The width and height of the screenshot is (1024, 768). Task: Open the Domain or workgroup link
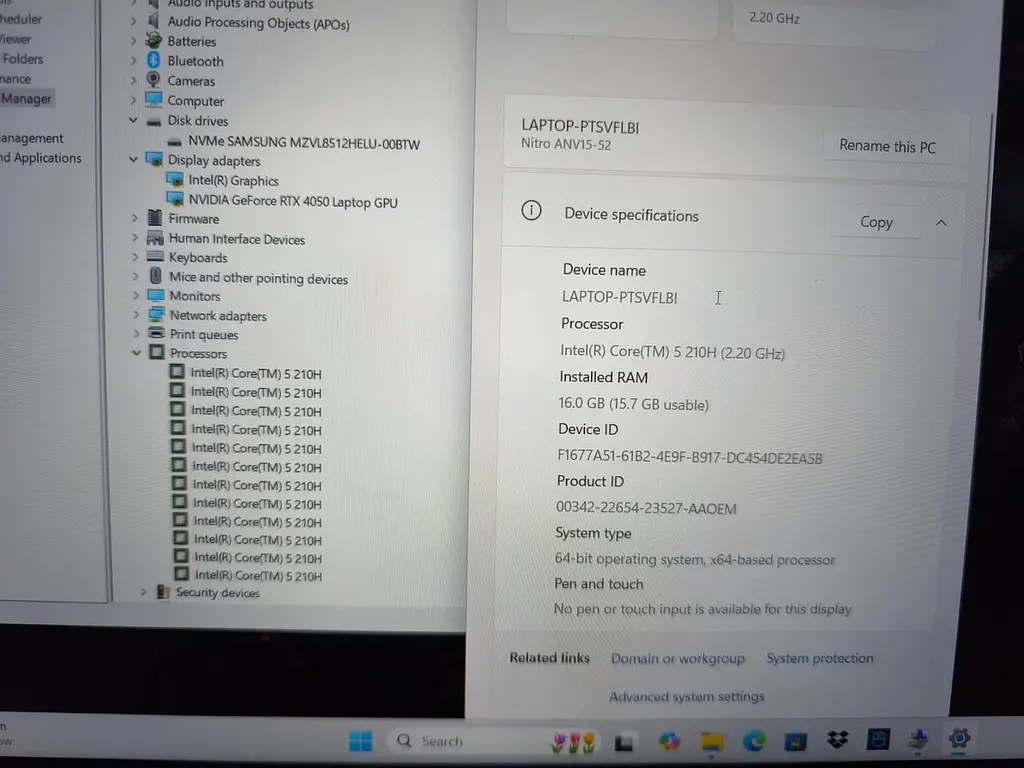(677, 658)
